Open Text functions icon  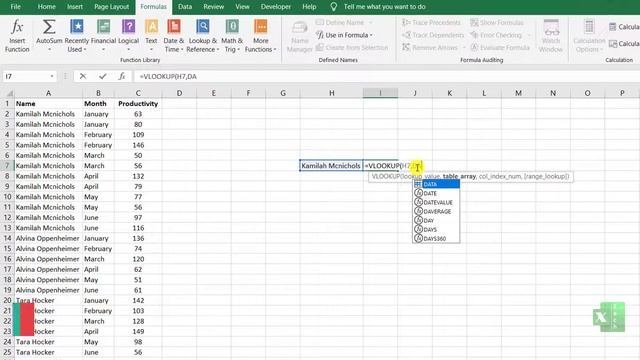pos(151,27)
